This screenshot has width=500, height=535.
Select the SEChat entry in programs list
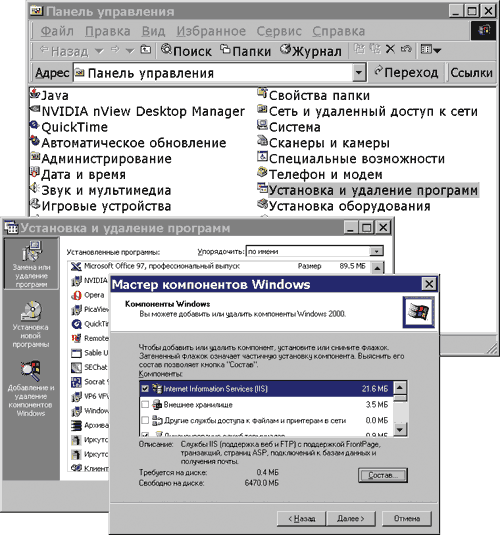[x=89, y=367]
